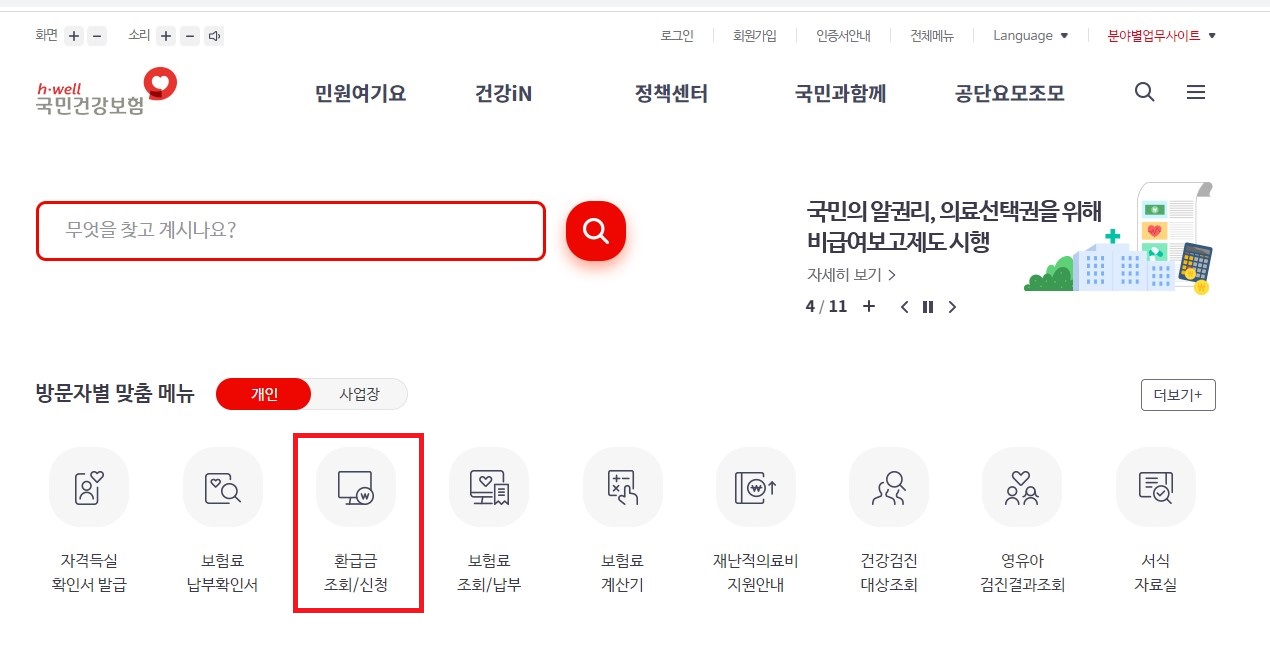Screen dimensions: 1270x661
Task: Select the 자격득실 확인서 발급 icon
Action: [89, 487]
